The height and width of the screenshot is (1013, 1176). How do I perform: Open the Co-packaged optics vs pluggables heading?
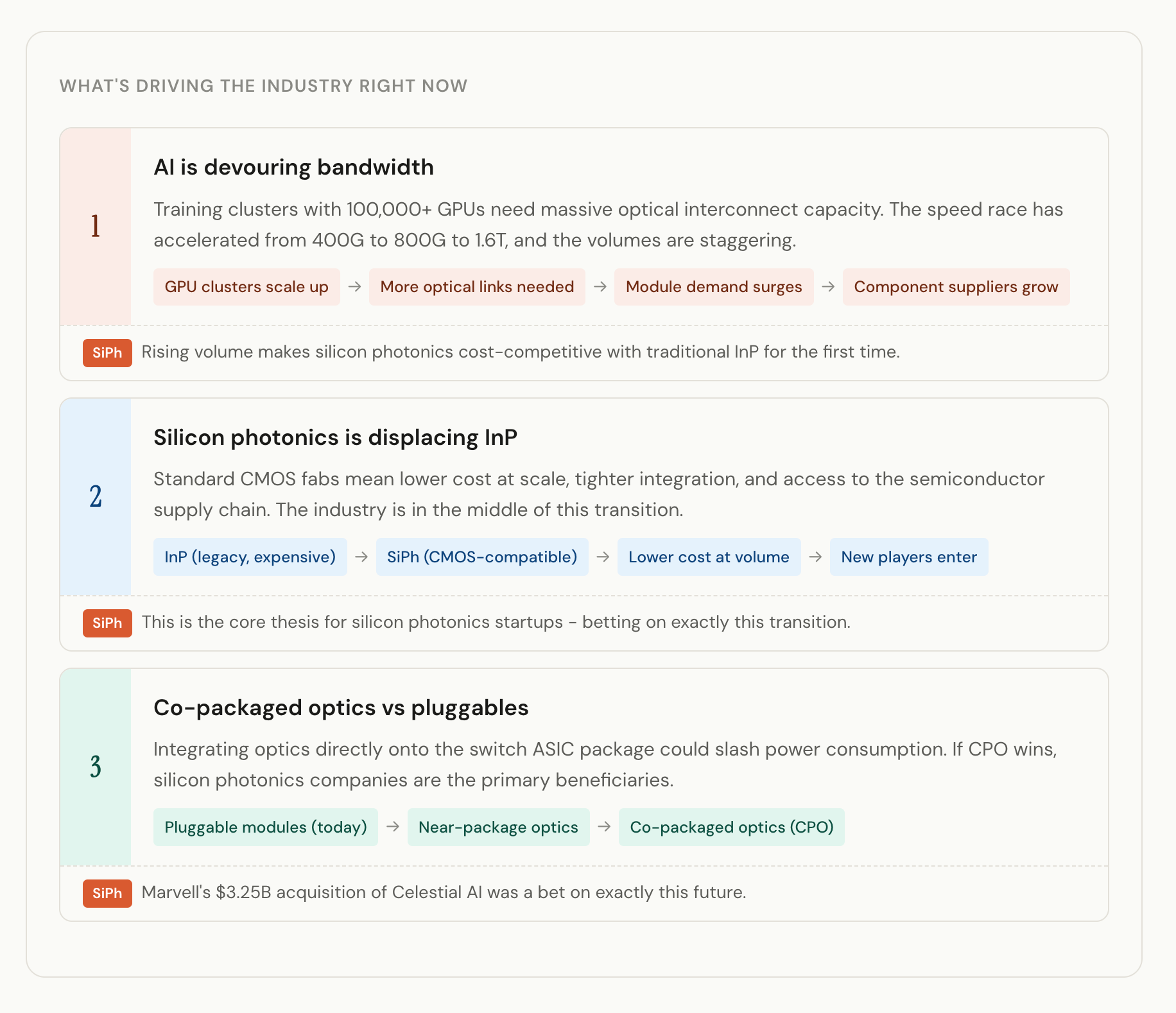pyautogui.click(x=341, y=708)
